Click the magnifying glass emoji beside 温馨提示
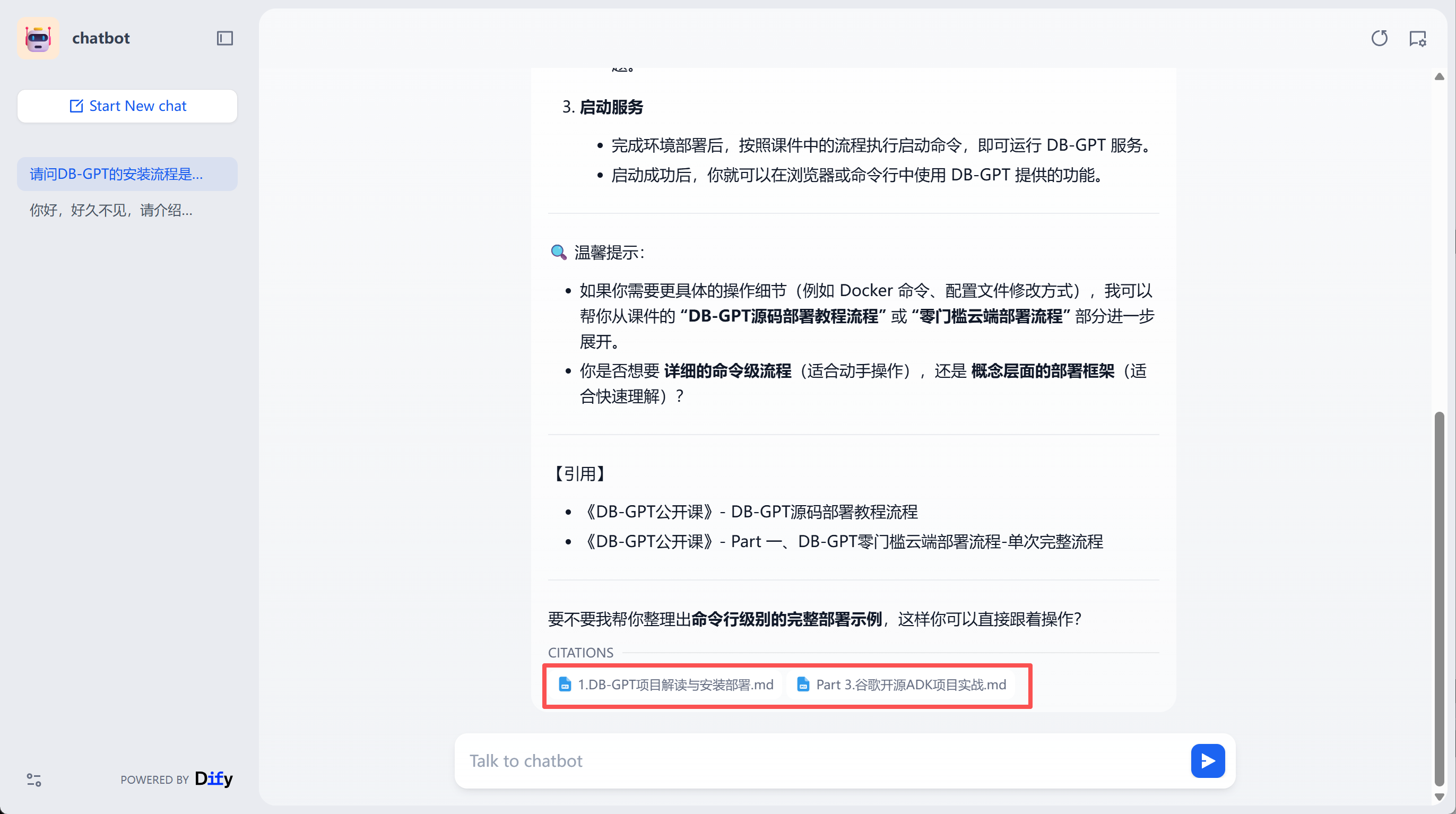This screenshot has width=1456, height=814. click(x=558, y=252)
